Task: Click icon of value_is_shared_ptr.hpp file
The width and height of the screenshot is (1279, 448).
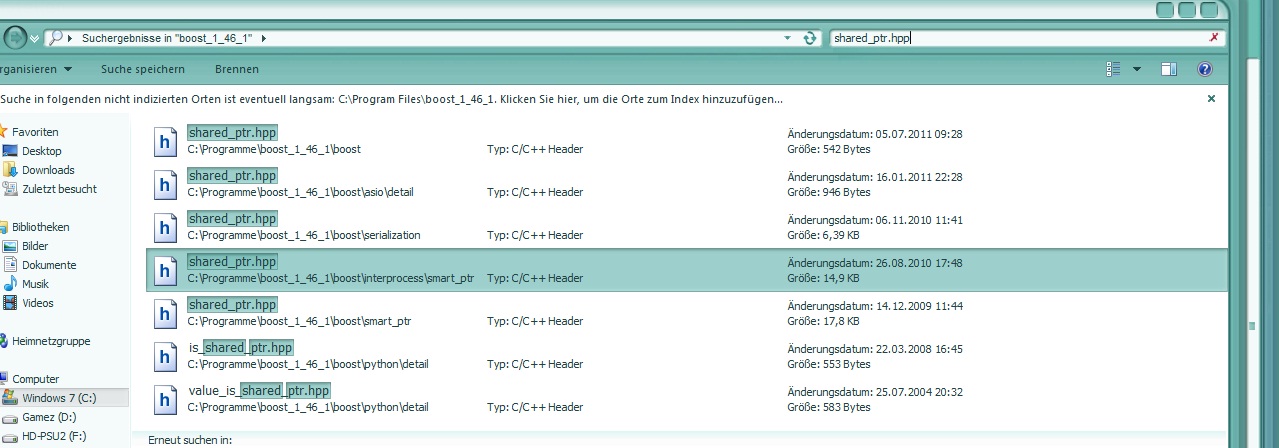Action: (x=165, y=399)
